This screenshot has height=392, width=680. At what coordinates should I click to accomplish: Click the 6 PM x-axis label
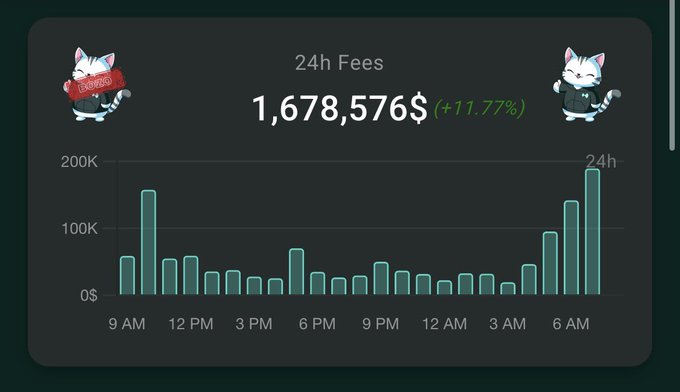point(317,324)
